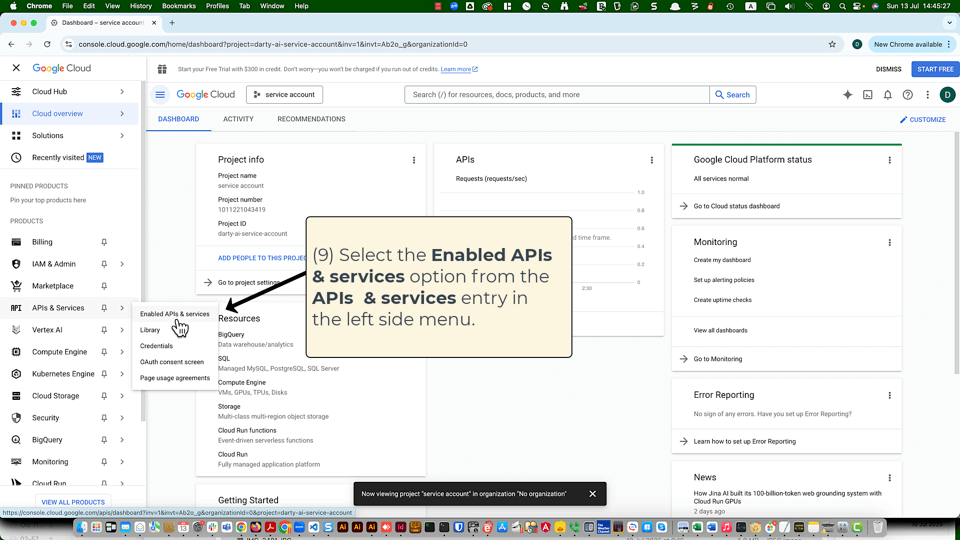Activate Cloud Shell terminal icon
The width and height of the screenshot is (960, 540).
click(868, 95)
